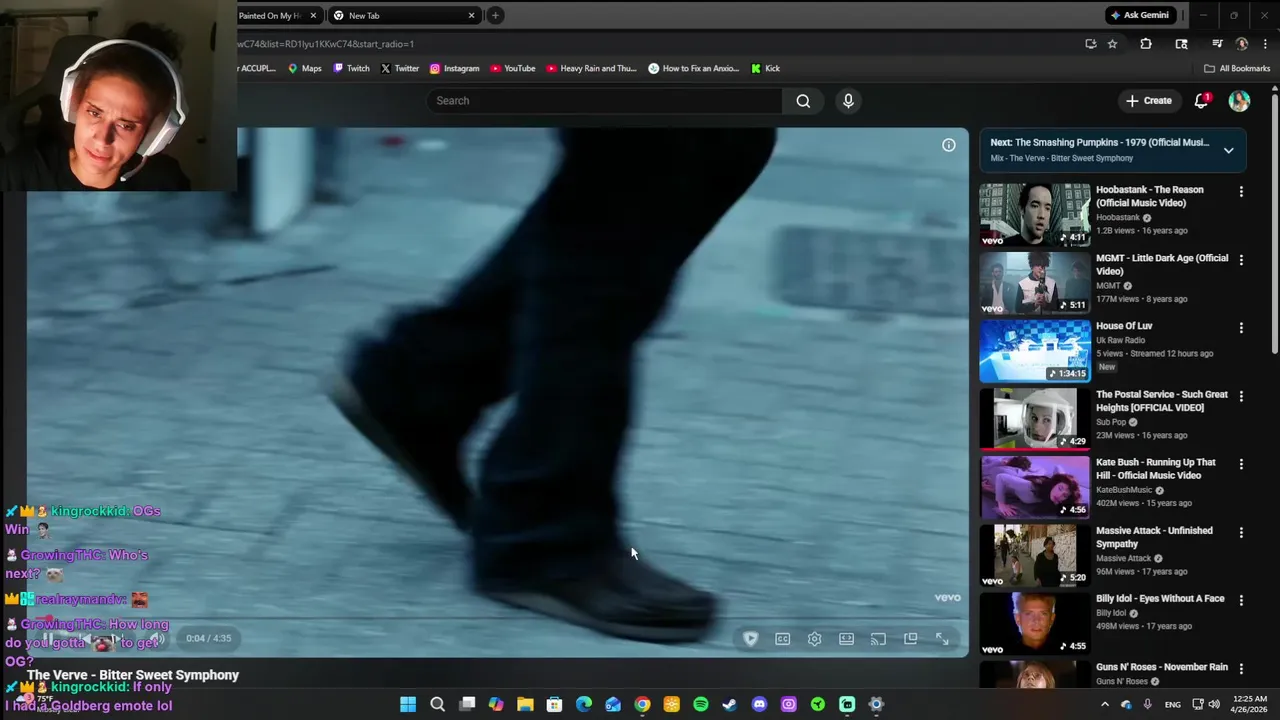1280x720 pixels.
Task: Open the Kick bookmark
Action: click(x=765, y=69)
